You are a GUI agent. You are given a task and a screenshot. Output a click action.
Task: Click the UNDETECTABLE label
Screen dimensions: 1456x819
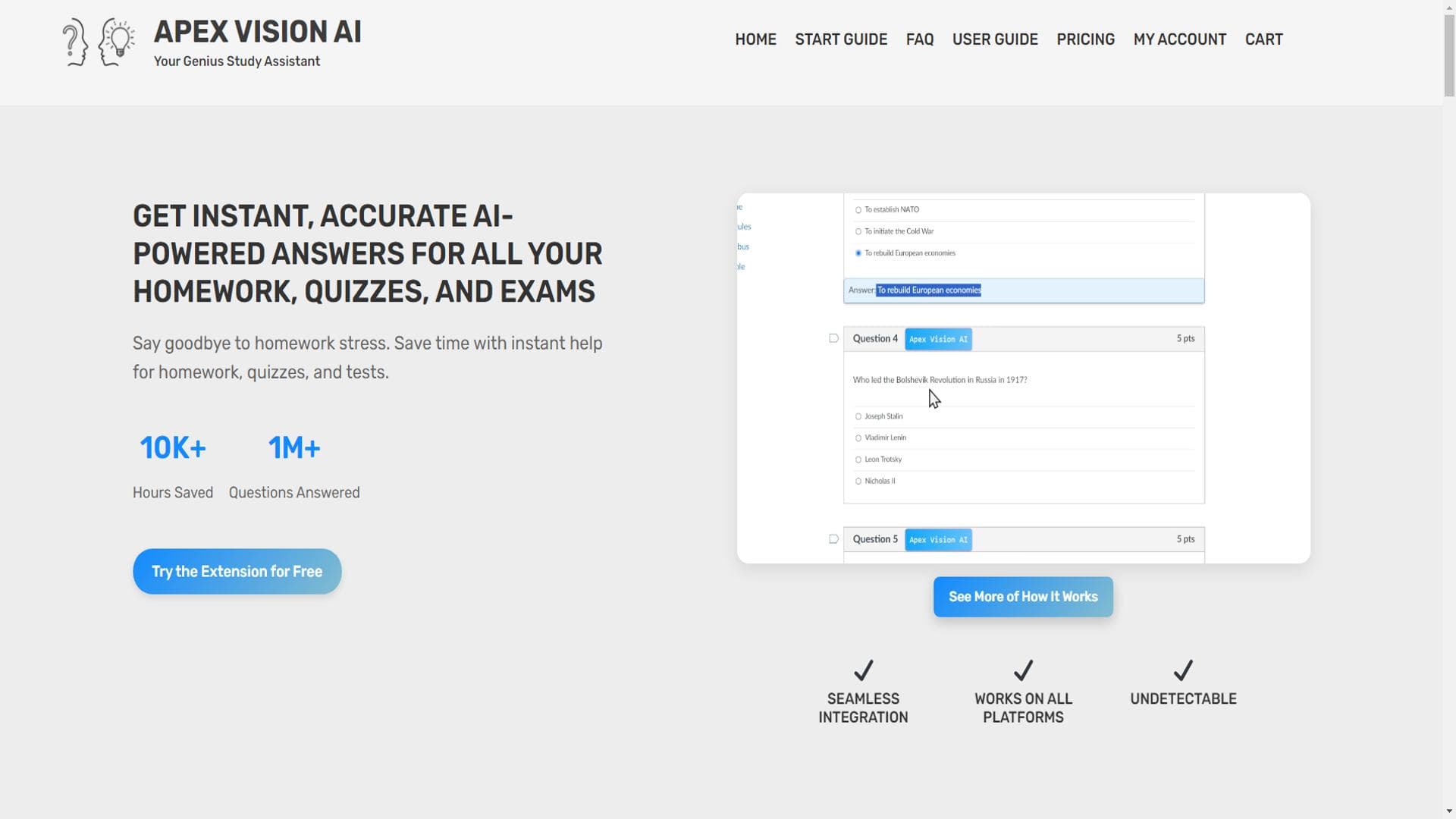tap(1183, 698)
